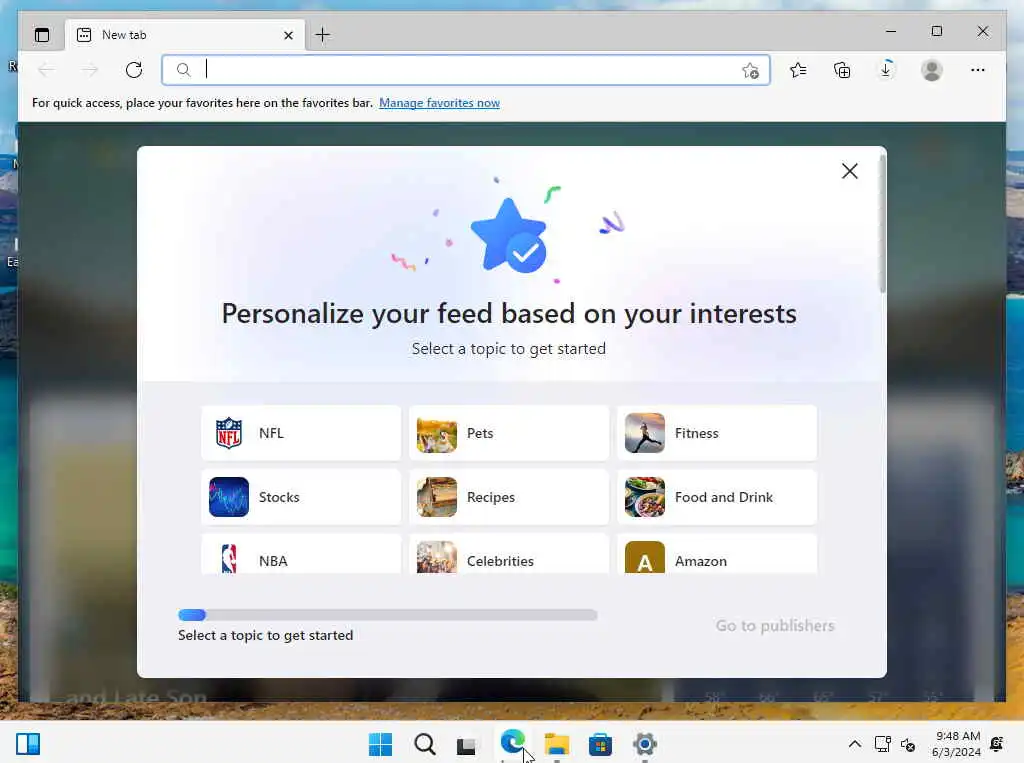Select the NFL topic
Image resolution: width=1024 pixels, height=763 pixels.
pyautogui.click(x=301, y=433)
